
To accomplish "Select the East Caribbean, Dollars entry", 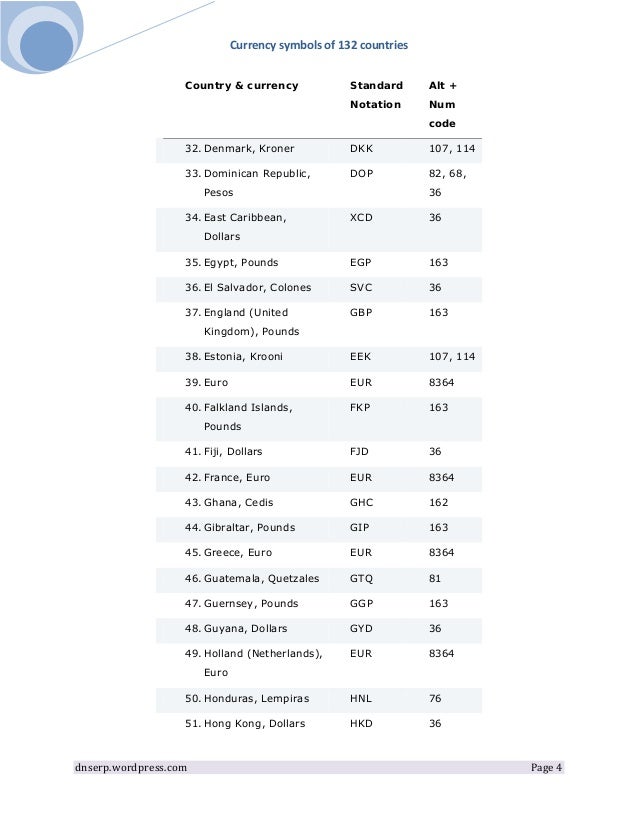I will coord(245,227).
